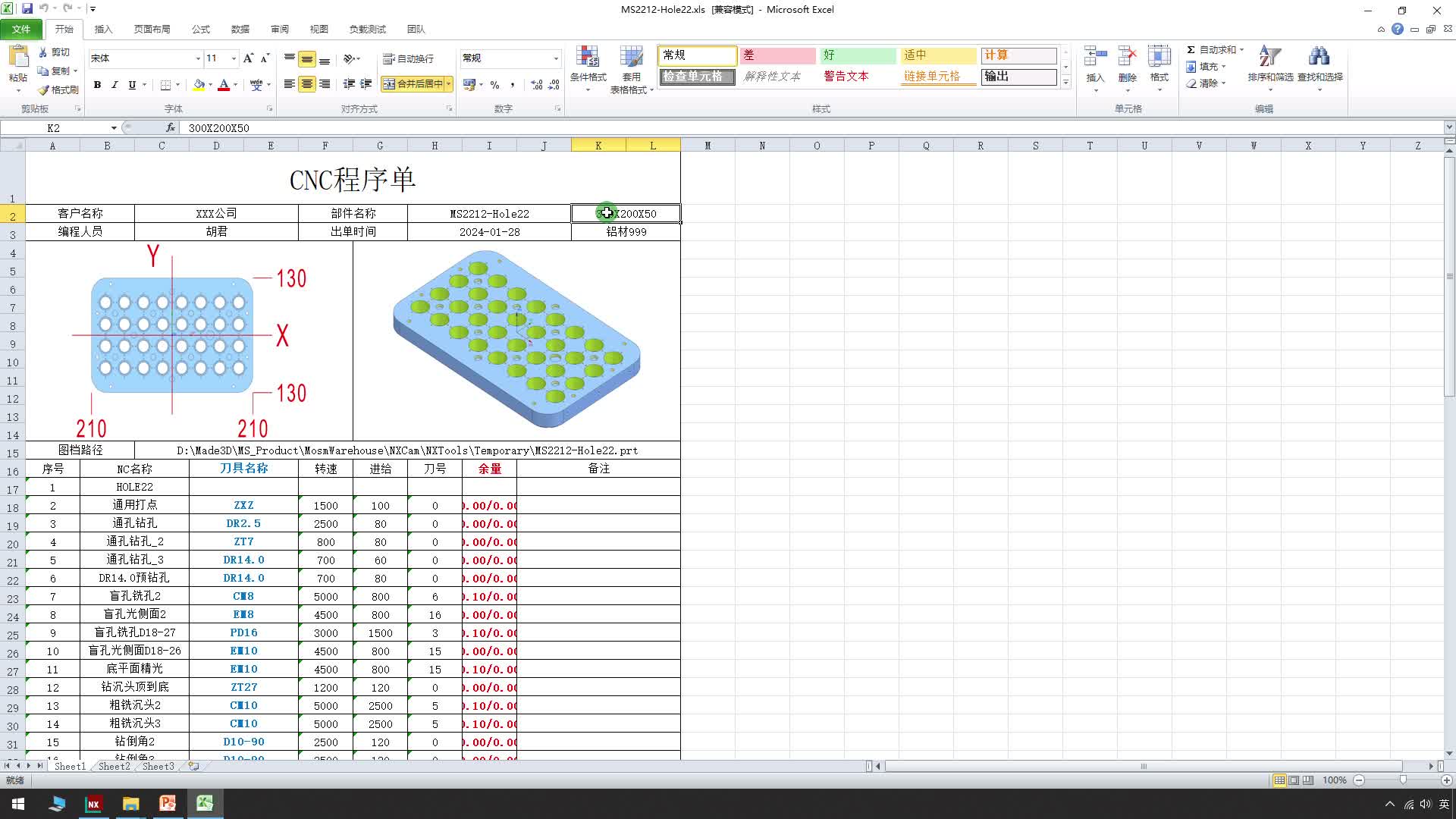Click Merge and Center (合并后居中)
The height and width of the screenshot is (819, 1456).
[413, 84]
